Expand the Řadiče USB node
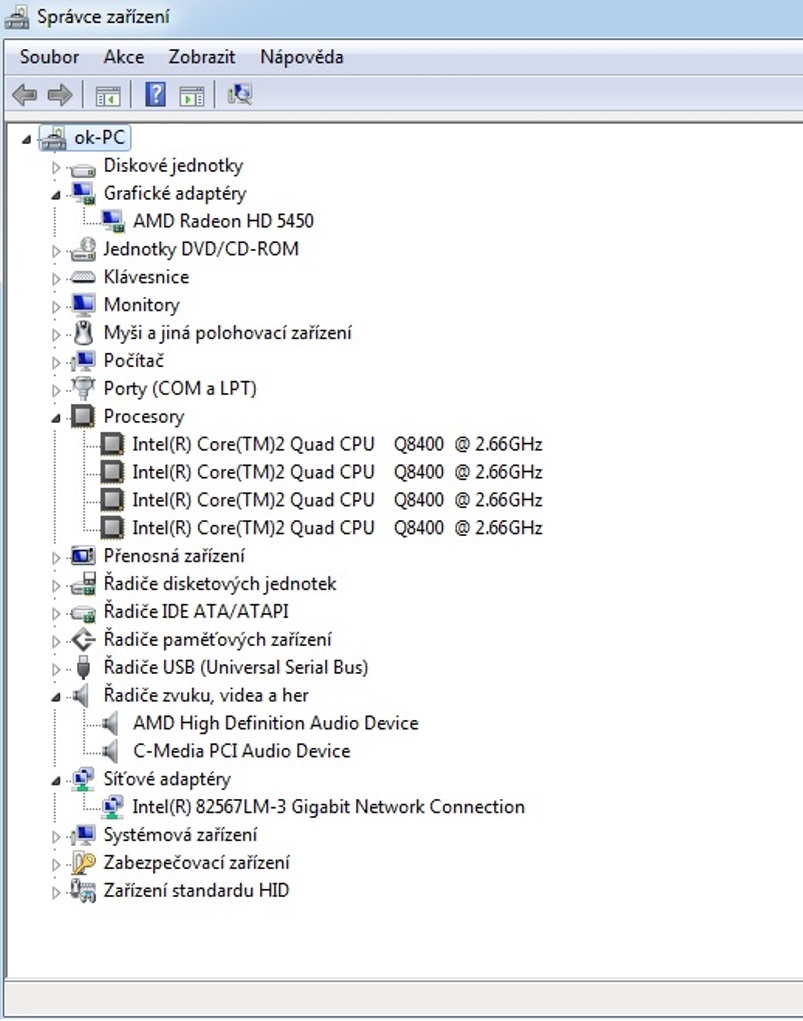The image size is (803, 1021). 56,667
